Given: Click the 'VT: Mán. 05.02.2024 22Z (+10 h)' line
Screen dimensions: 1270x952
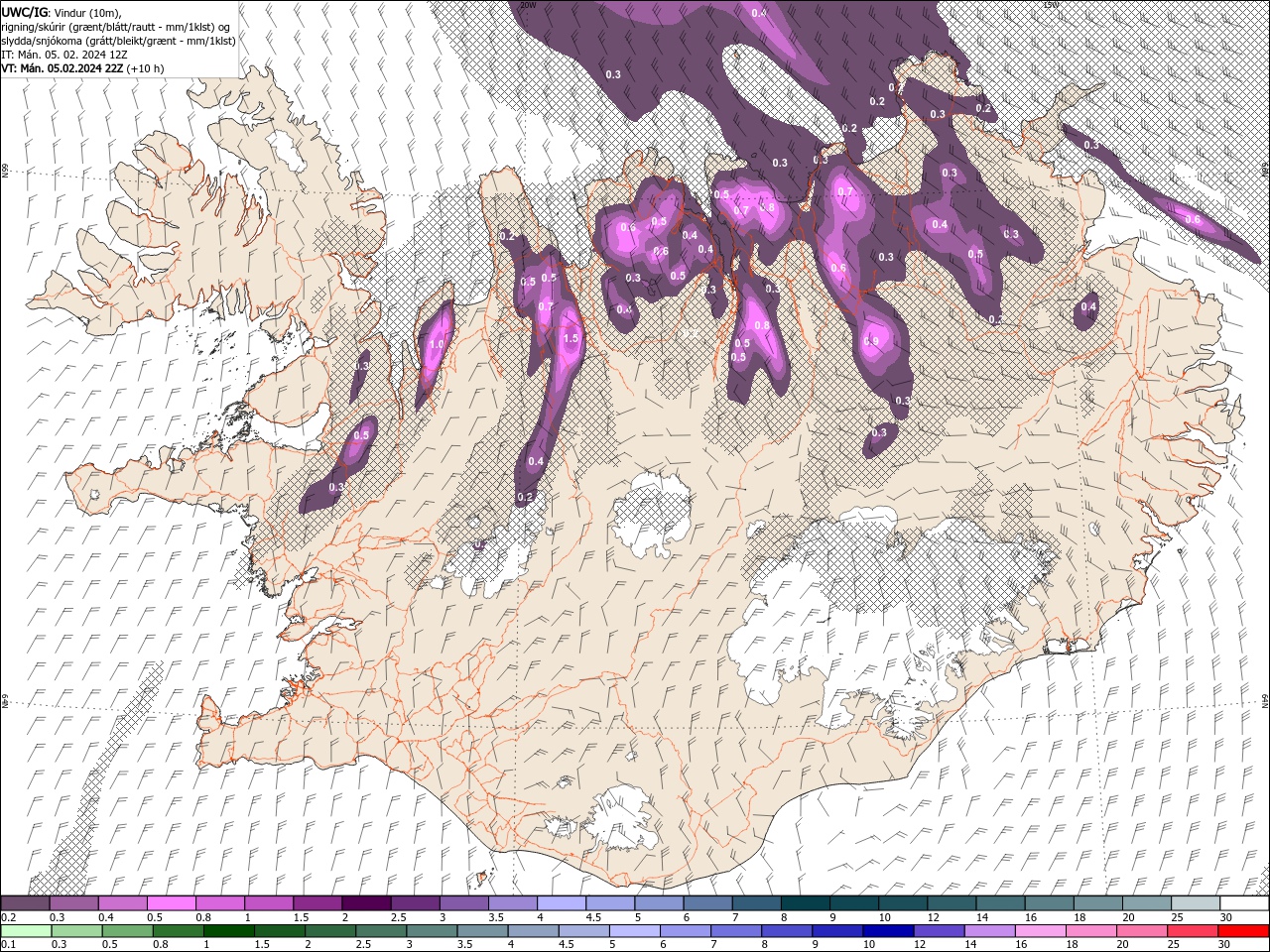Looking at the screenshot, I should 82,68.
